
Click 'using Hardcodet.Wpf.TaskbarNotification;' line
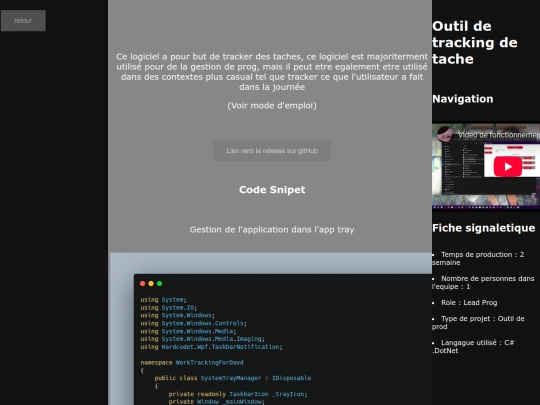(211, 347)
